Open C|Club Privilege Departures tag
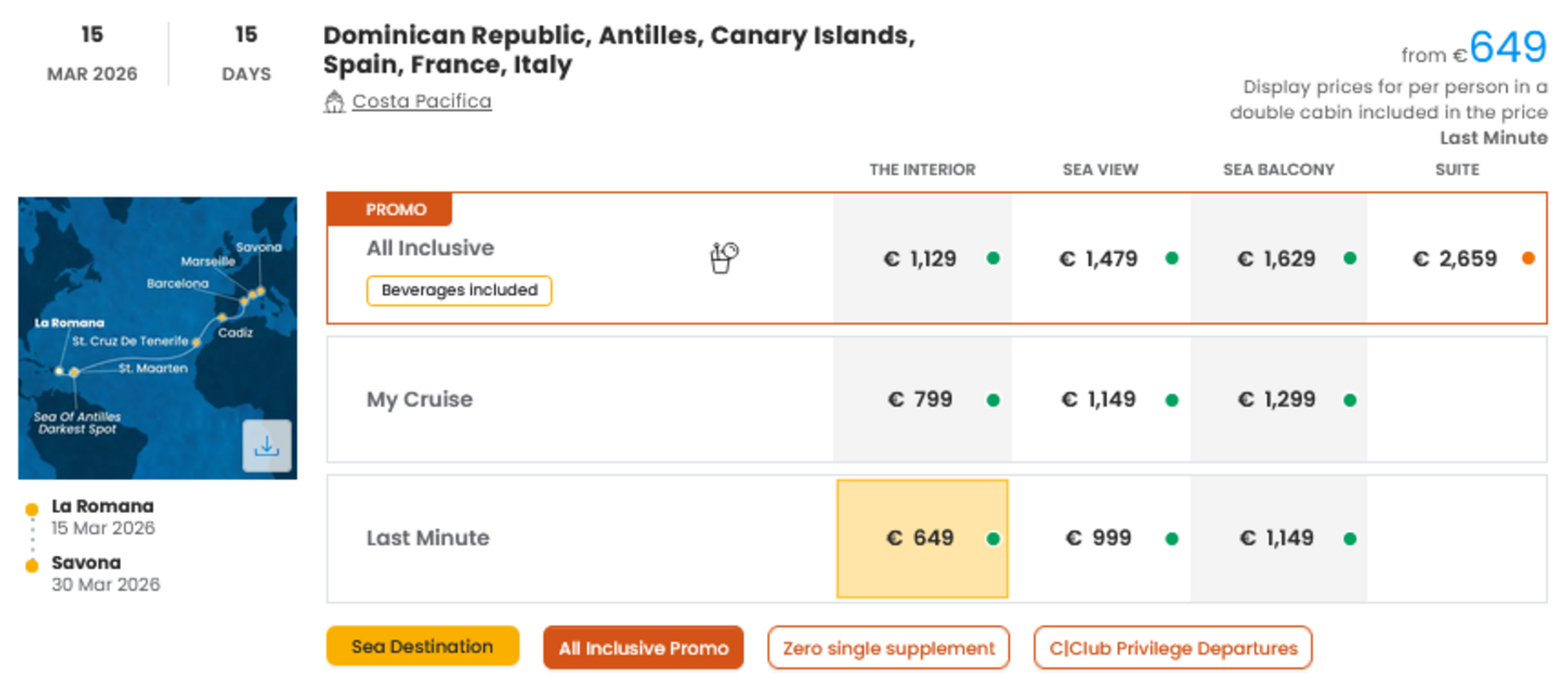Screen dimensions: 1568x682 pos(1173,648)
